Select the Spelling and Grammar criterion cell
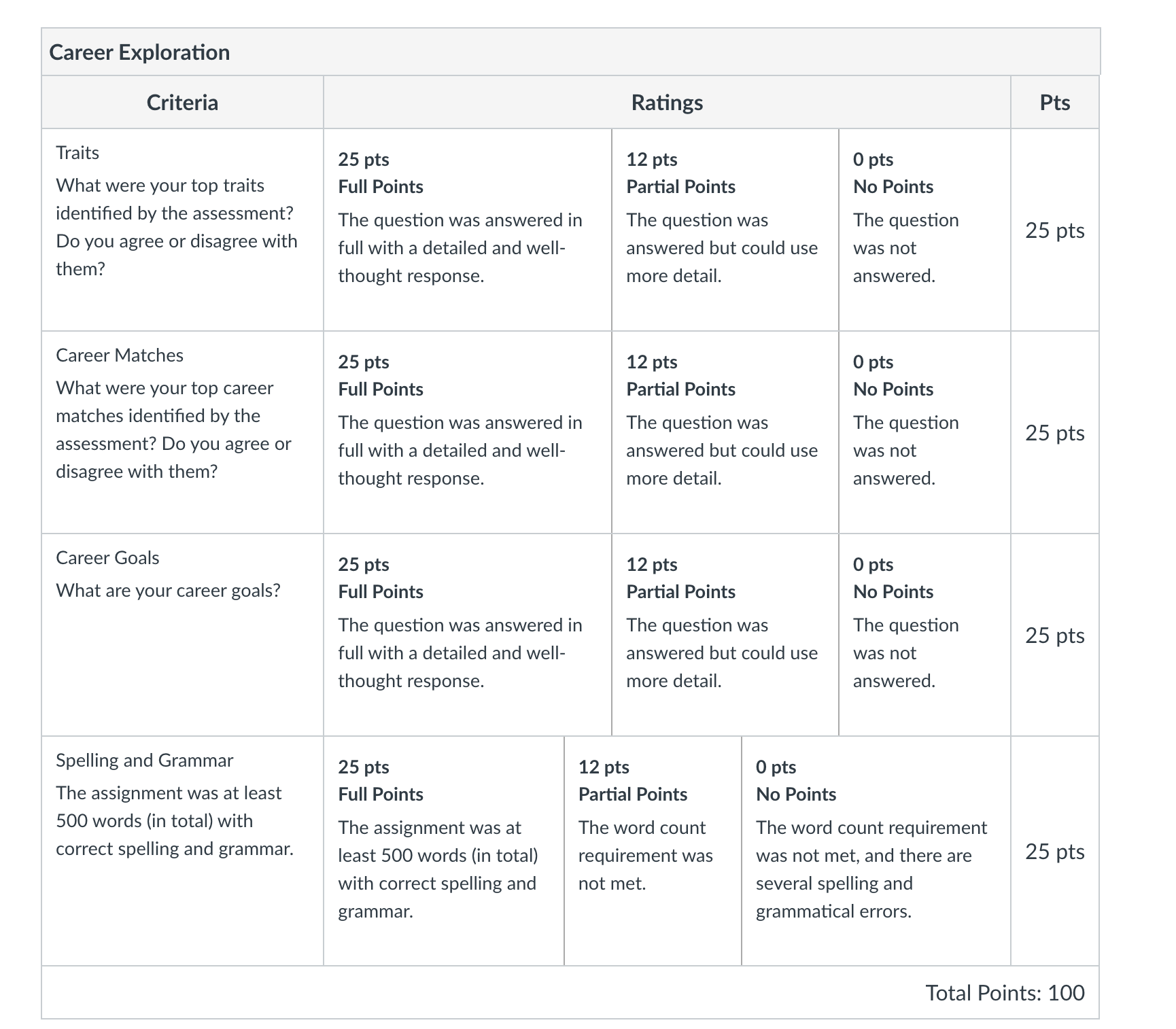 click(182, 851)
